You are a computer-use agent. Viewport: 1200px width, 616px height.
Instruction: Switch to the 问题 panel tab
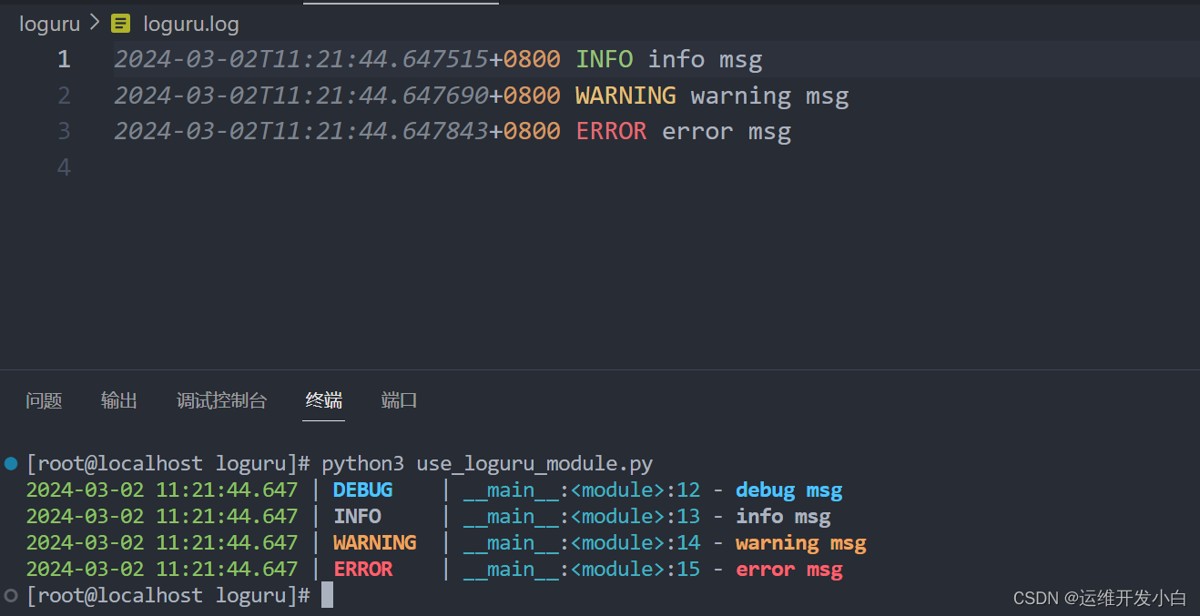pyautogui.click(x=44, y=401)
